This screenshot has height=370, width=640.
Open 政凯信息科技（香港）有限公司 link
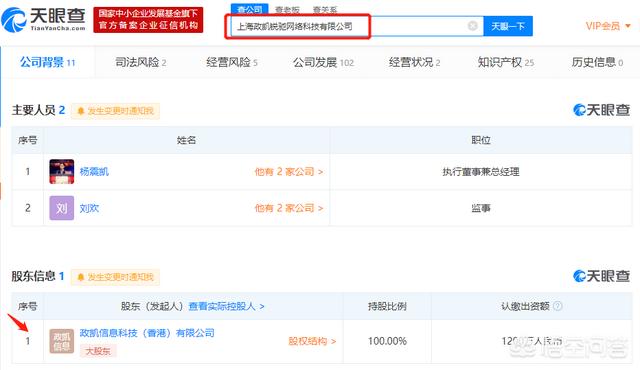pos(147,333)
